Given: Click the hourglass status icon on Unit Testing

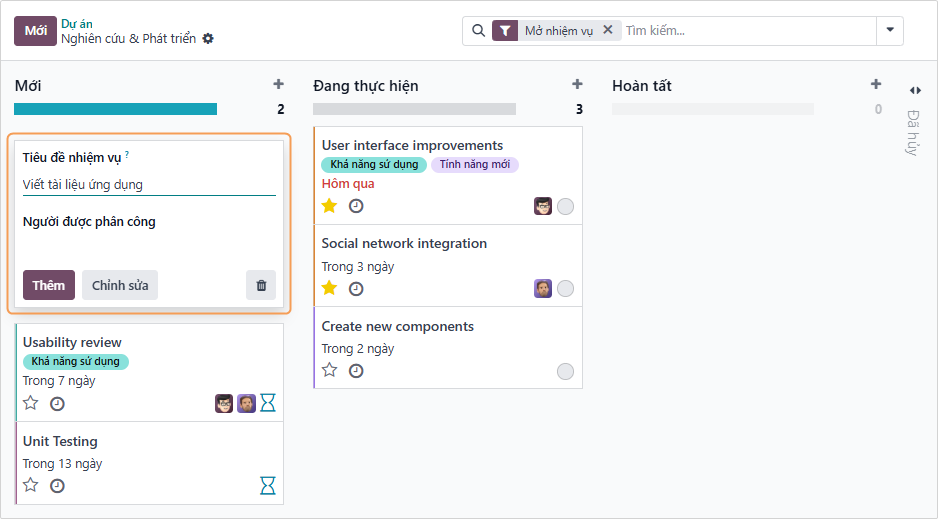Looking at the screenshot, I should point(268,485).
